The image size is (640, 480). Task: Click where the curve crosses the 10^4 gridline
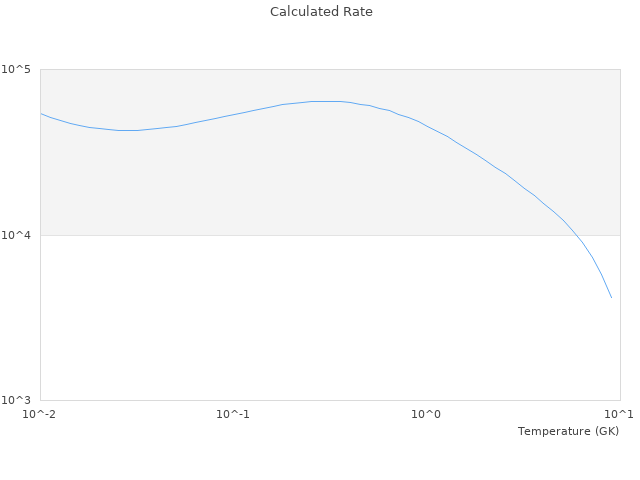coord(574,235)
